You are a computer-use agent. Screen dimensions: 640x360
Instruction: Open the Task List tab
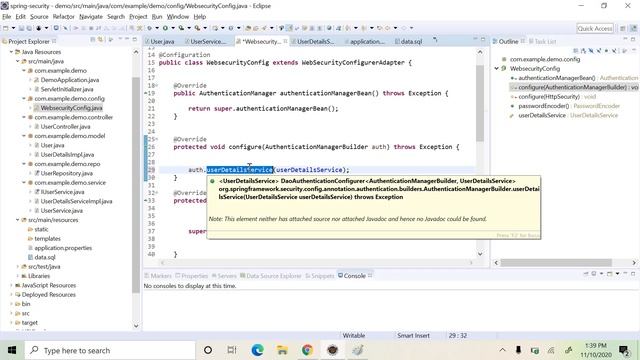pos(542,41)
